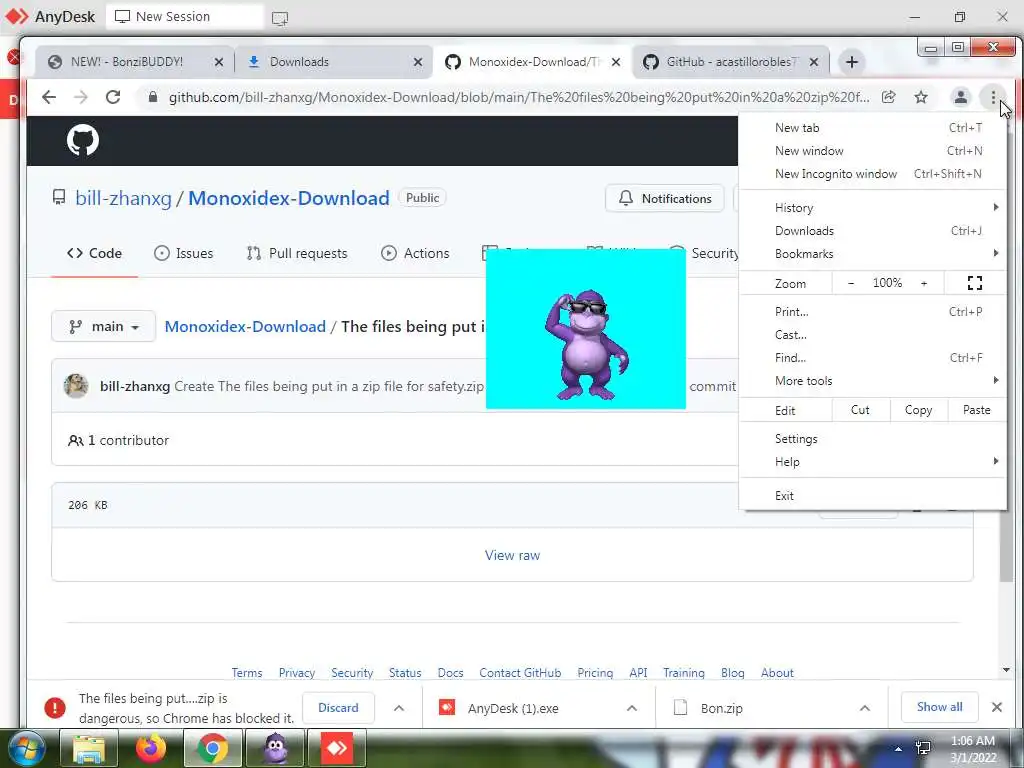
Task: Open Monoxidex-Download repository title link
Action: 289,198
